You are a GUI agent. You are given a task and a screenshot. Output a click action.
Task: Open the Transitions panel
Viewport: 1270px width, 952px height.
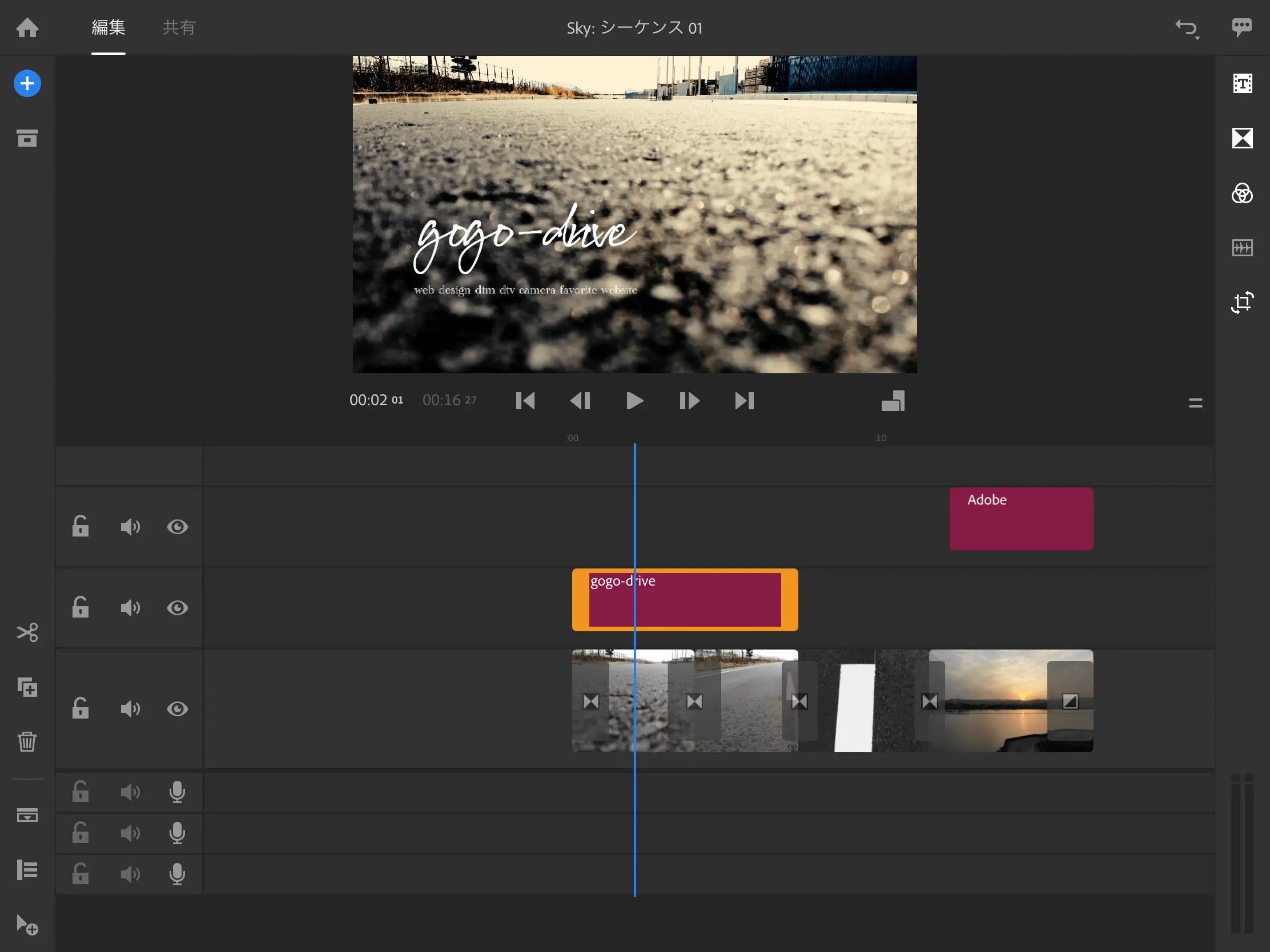pyautogui.click(x=1243, y=138)
